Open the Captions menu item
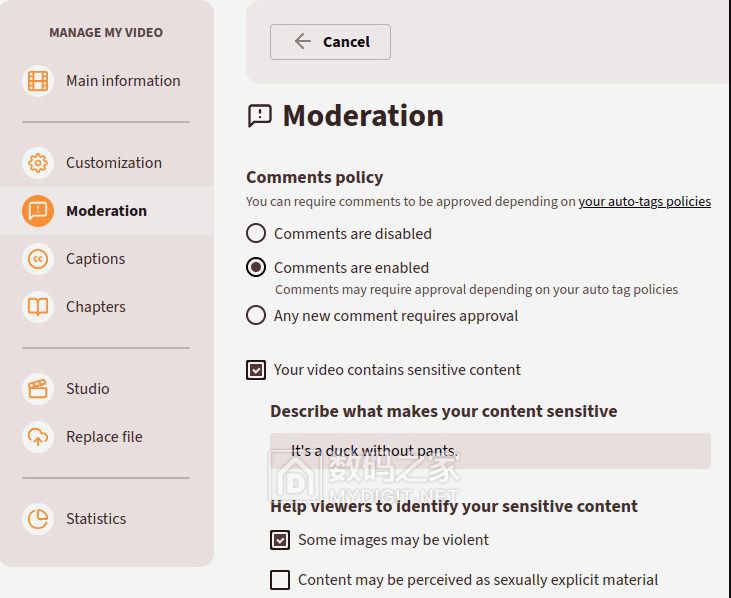The width and height of the screenshot is (731, 598). 96,259
